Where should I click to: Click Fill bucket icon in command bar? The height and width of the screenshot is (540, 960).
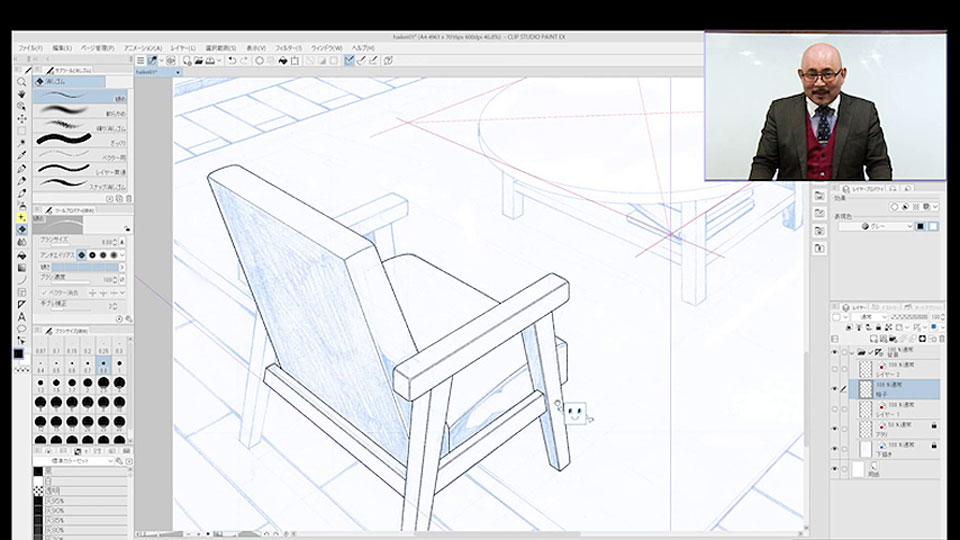[283, 61]
